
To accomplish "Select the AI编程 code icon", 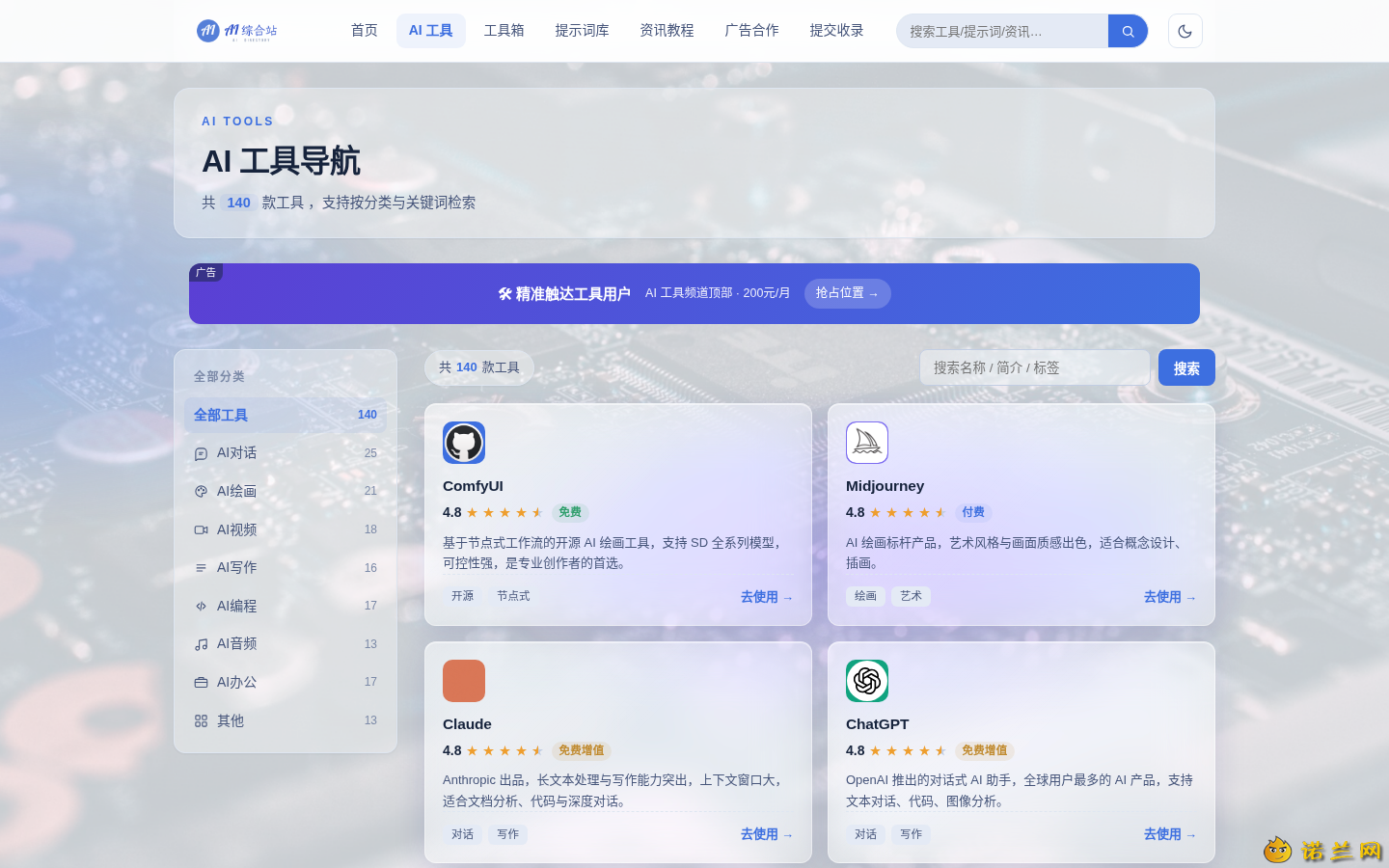I will click(201, 606).
